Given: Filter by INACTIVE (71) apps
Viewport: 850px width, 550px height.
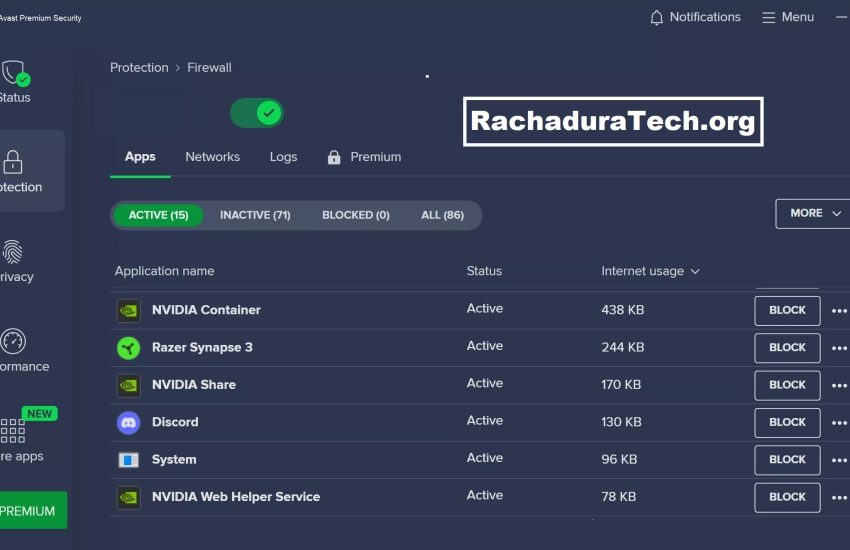Looking at the screenshot, I should point(255,215).
